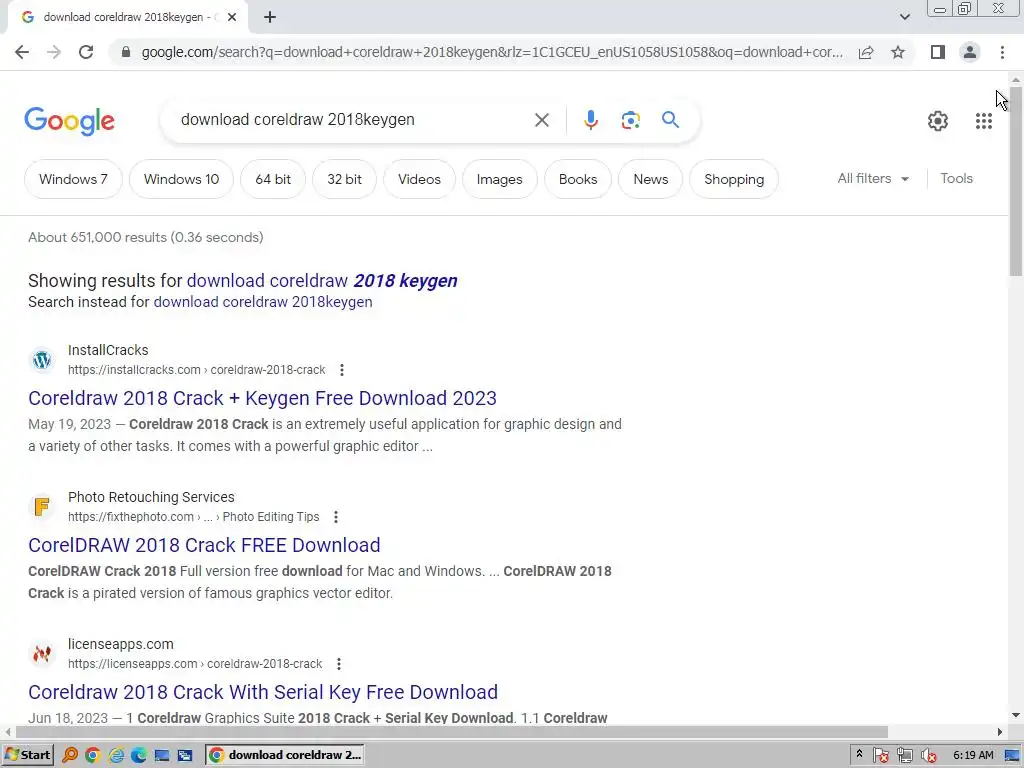Viewport: 1024px width, 768px height.
Task: Open the Chrome profile avatar menu
Action: click(970, 52)
